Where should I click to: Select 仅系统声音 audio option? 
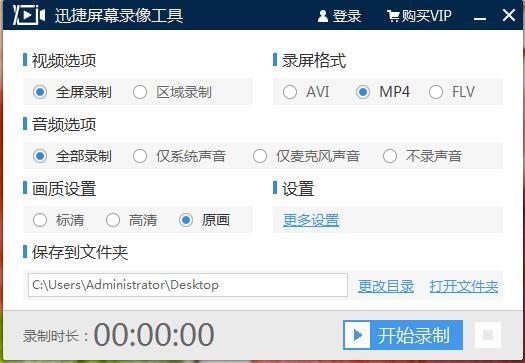[179, 156]
